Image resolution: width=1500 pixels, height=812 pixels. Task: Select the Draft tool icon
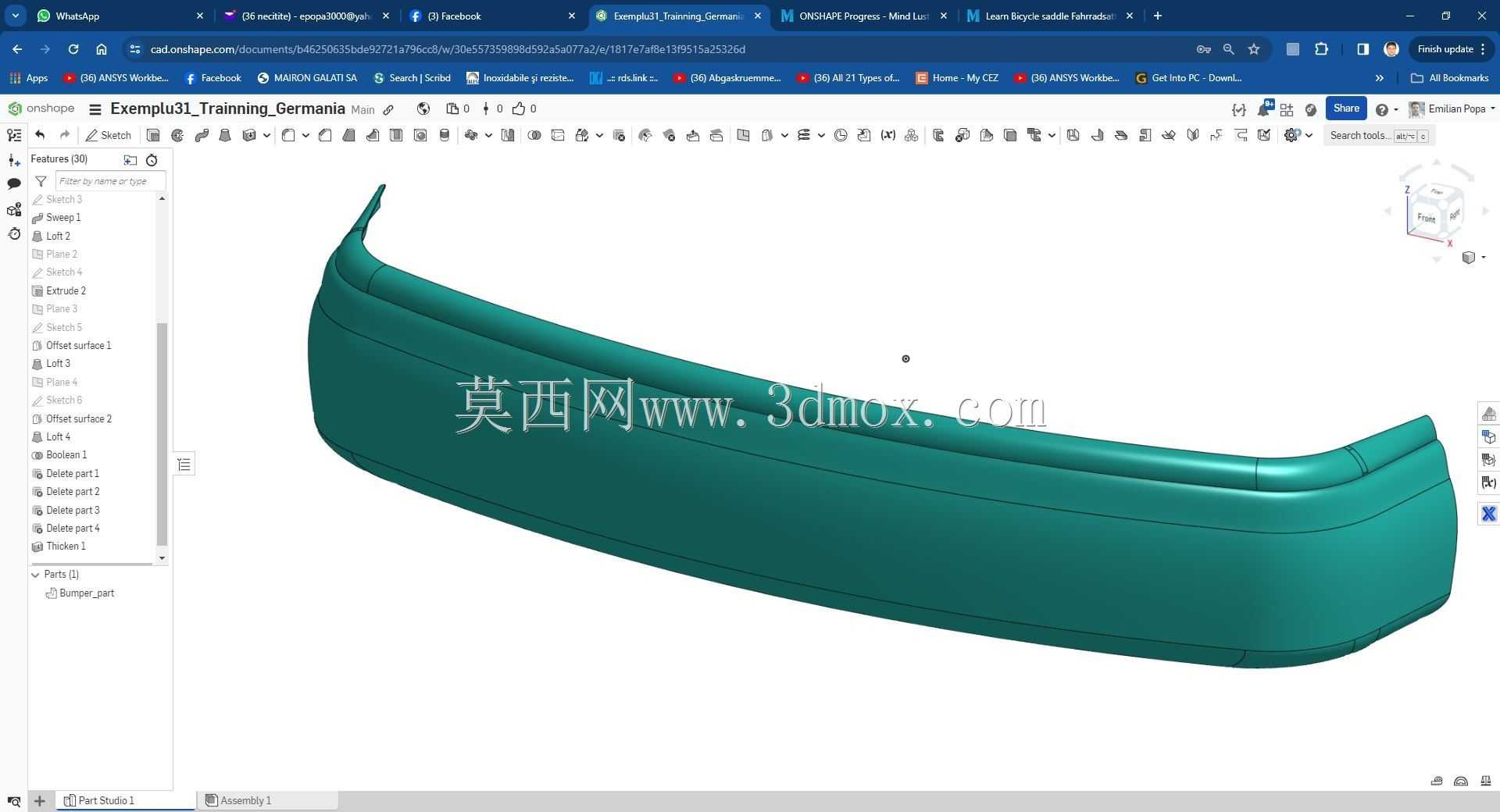coord(348,135)
